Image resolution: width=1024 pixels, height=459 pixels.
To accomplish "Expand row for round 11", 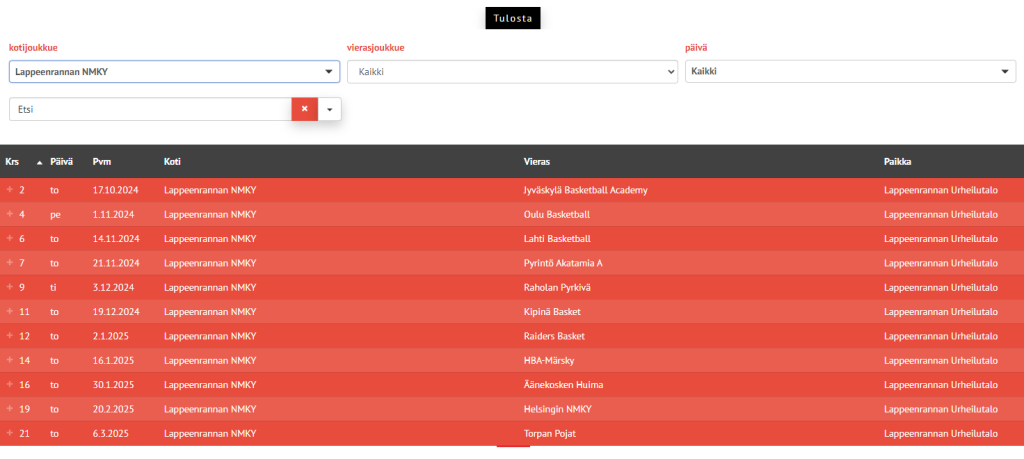I will [10, 311].
